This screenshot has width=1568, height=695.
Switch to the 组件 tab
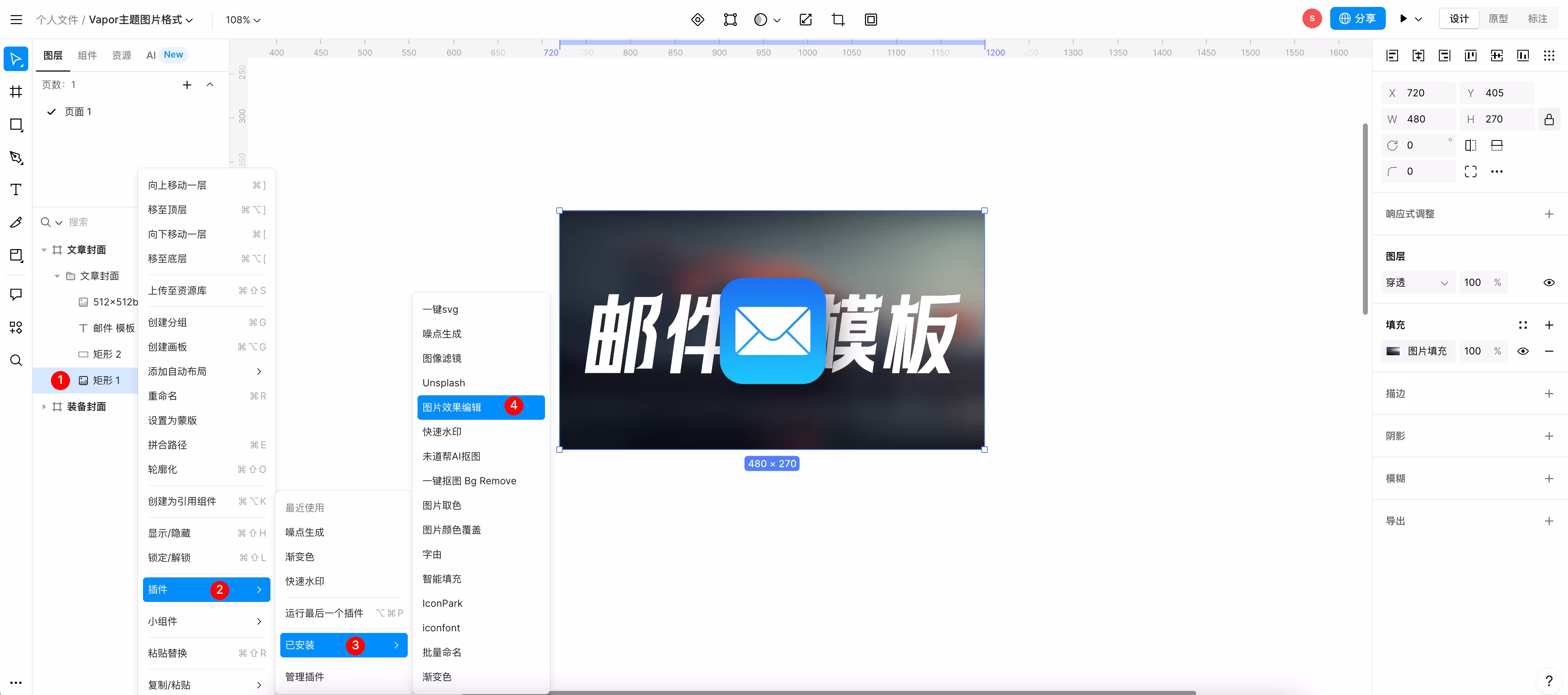87,55
